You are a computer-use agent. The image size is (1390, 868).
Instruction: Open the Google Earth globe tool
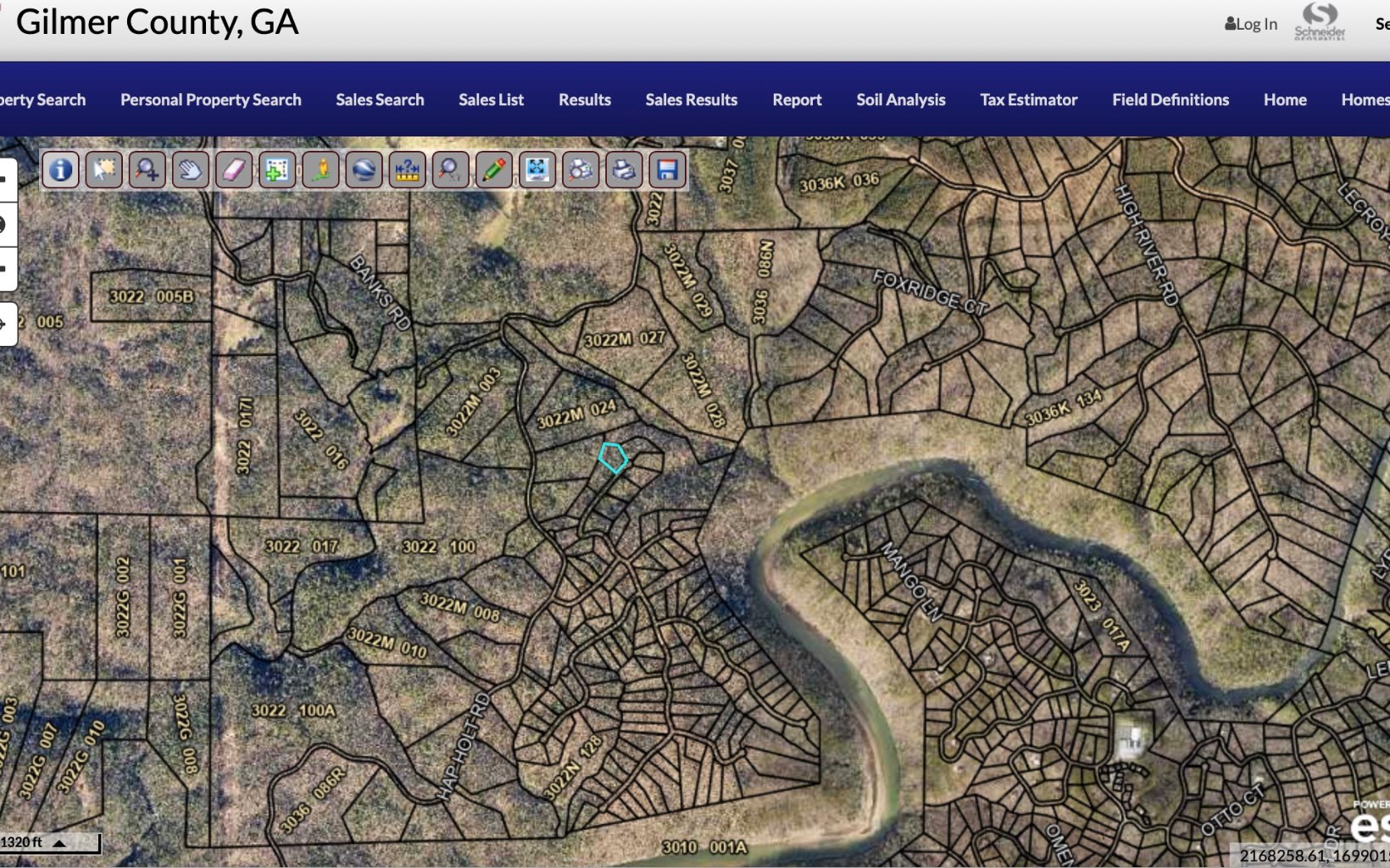(x=364, y=170)
